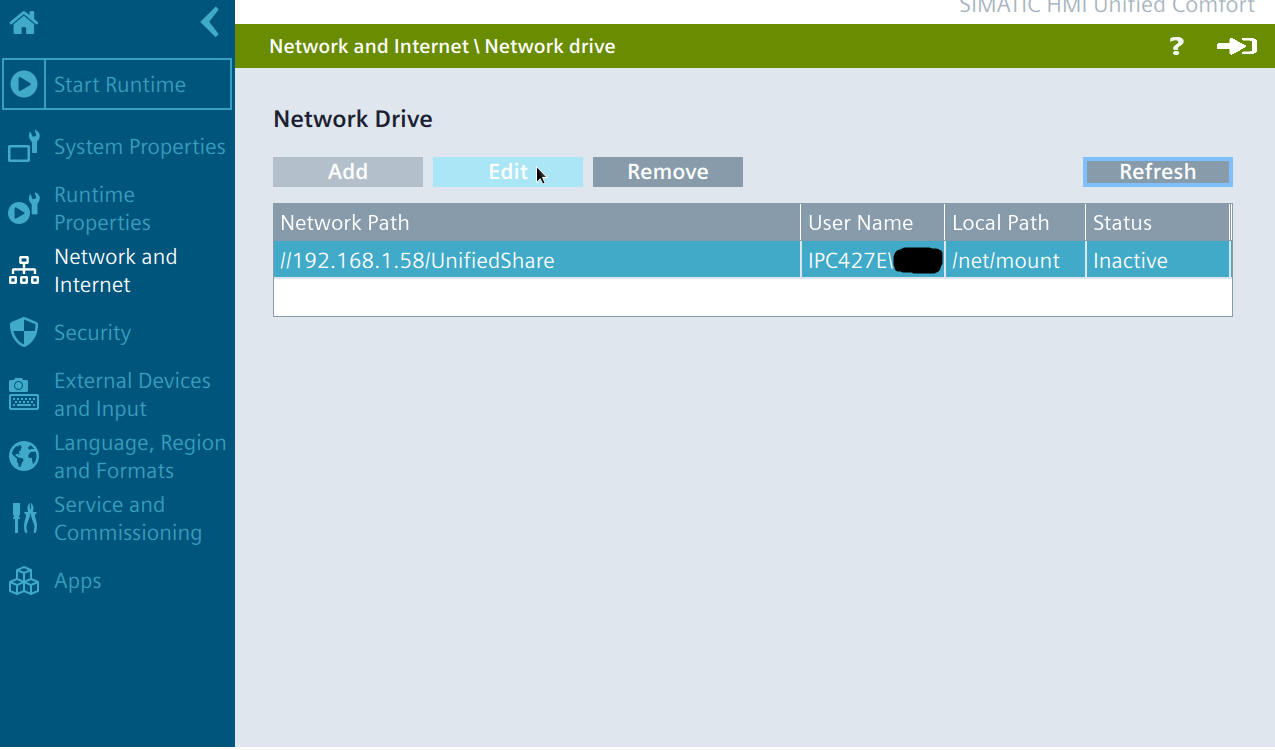Click the Network Path column header
Viewport: 1275px width, 750px height.
coord(537,223)
